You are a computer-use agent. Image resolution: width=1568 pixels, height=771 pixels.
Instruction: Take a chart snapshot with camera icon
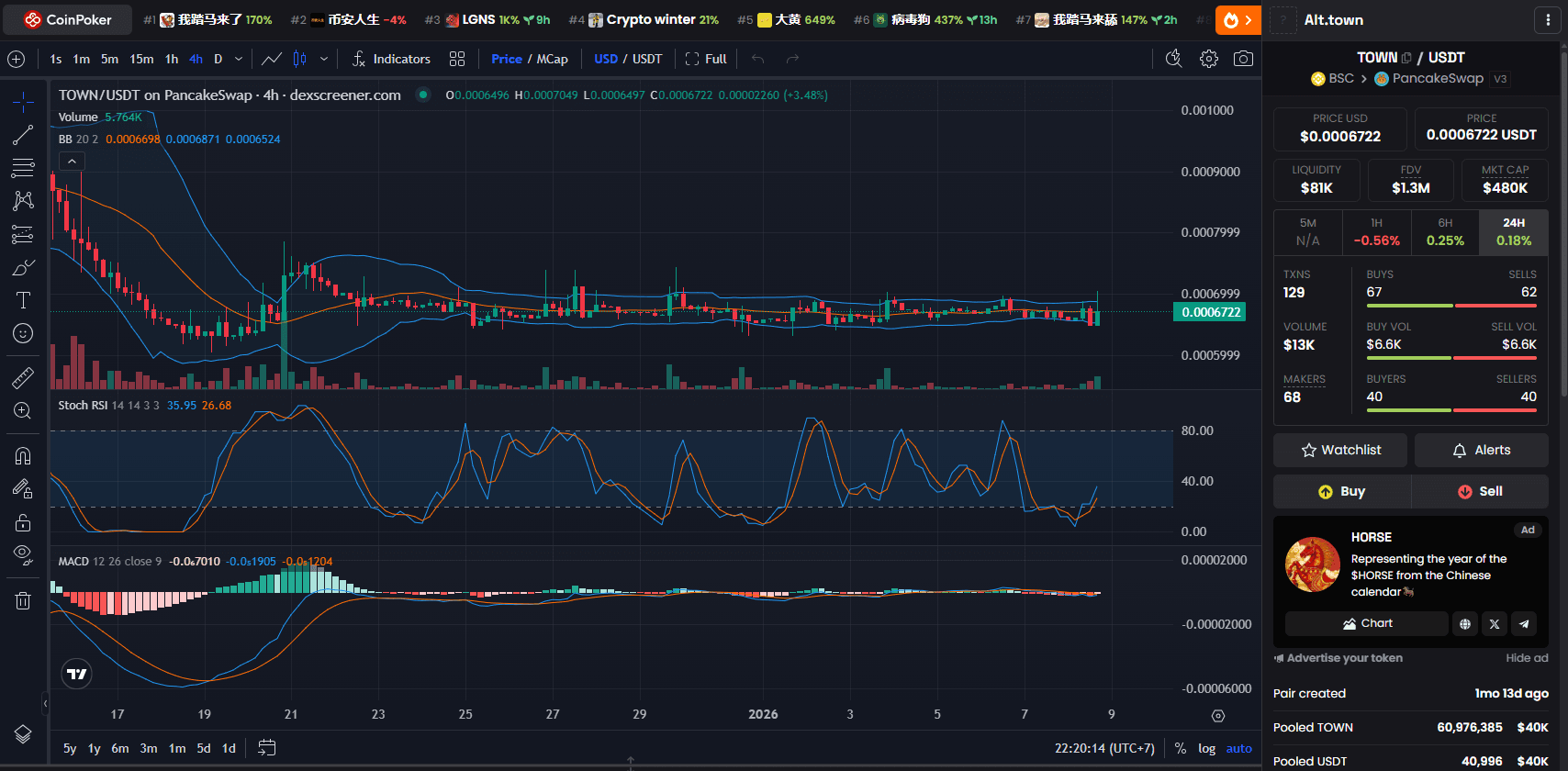pyautogui.click(x=1243, y=59)
